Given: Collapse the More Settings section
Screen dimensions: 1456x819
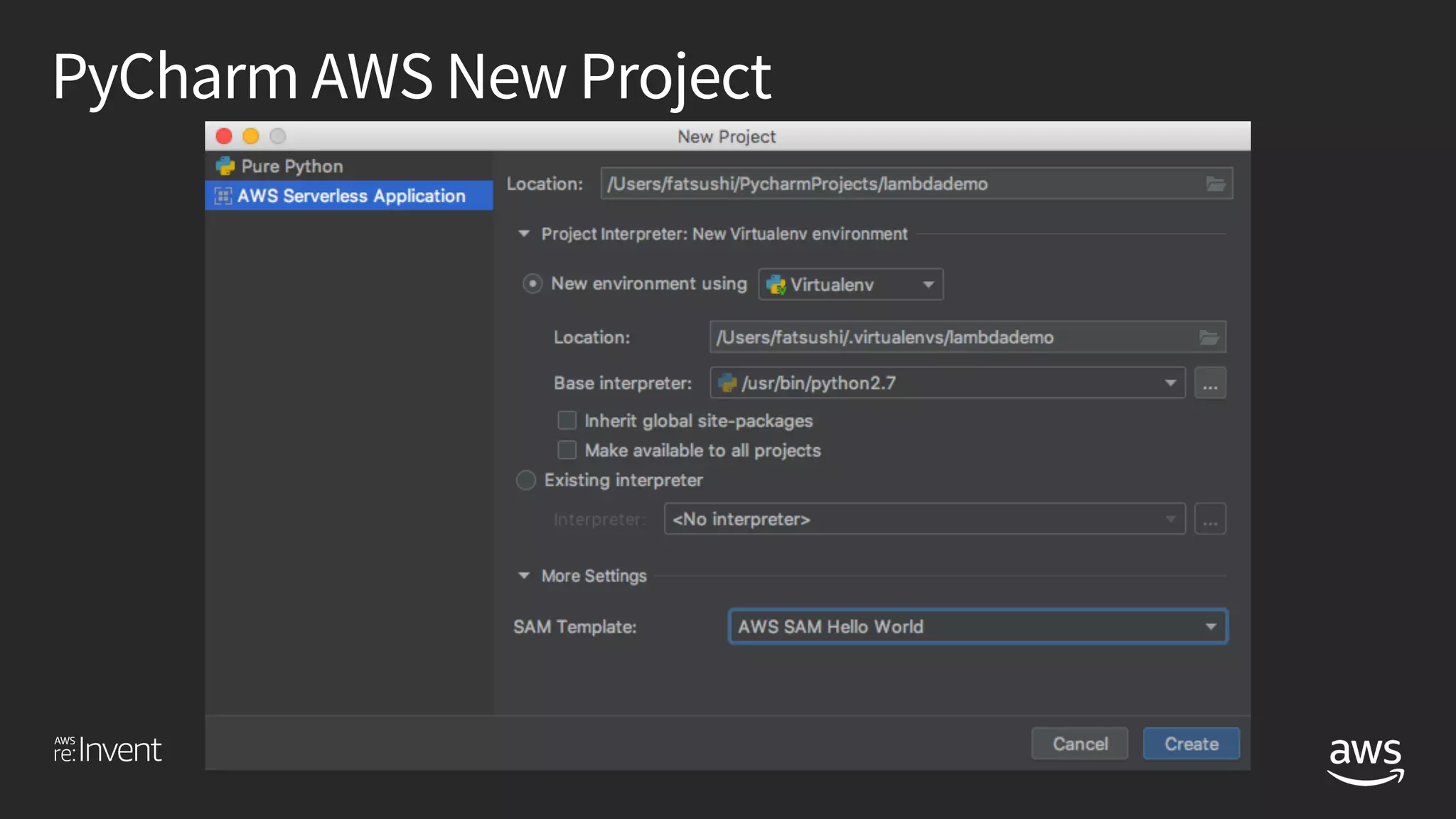Looking at the screenshot, I should (524, 576).
